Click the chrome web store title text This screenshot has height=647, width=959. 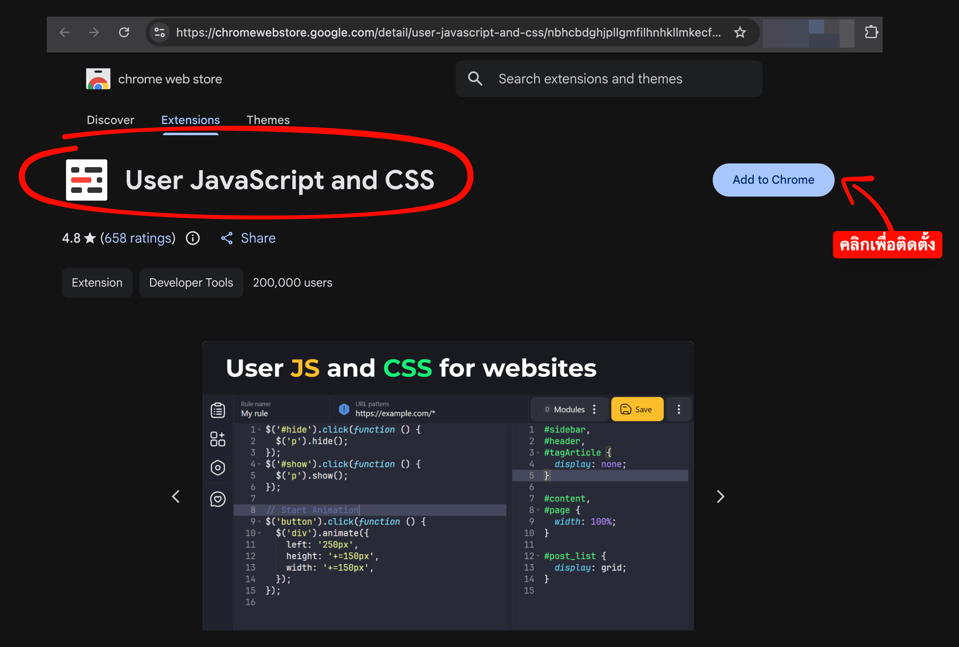170,79
